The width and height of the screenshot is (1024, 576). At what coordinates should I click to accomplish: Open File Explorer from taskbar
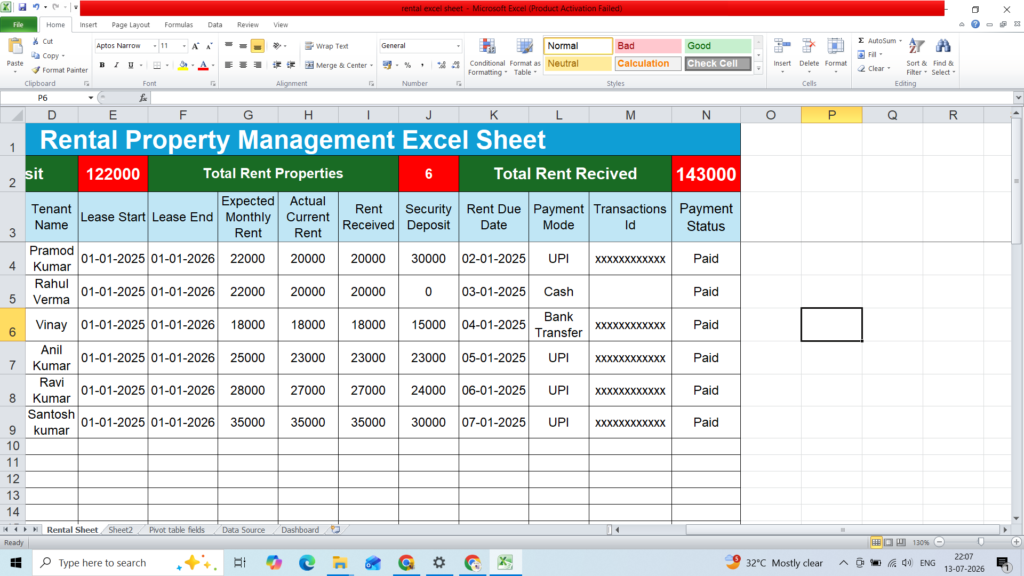pyautogui.click(x=340, y=562)
